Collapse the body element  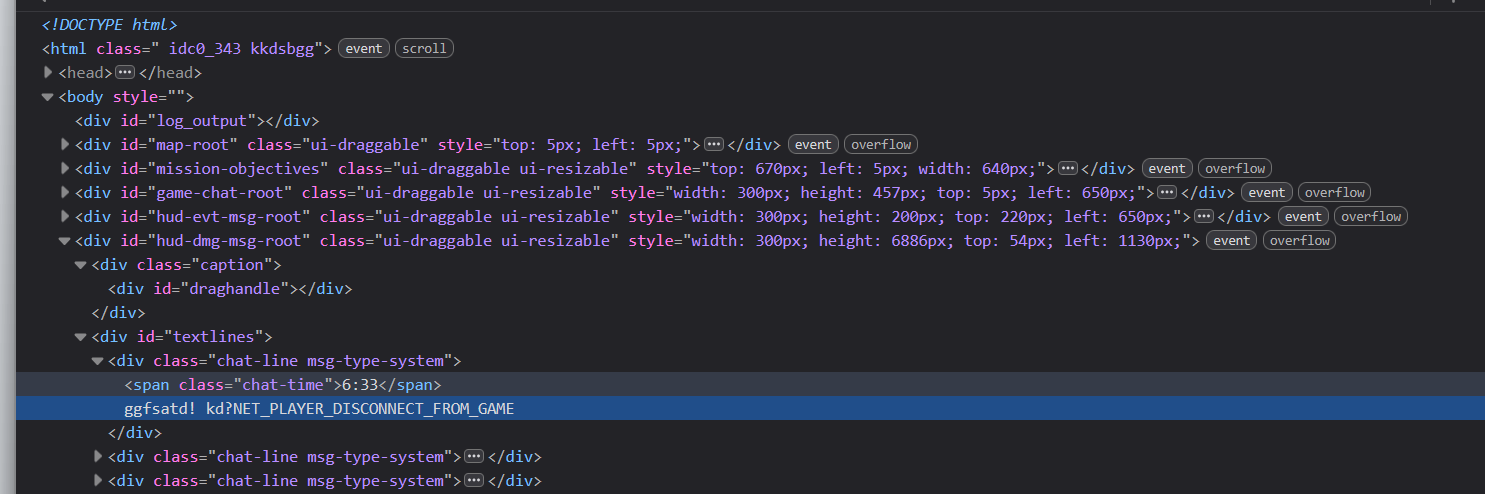click(x=48, y=97)
